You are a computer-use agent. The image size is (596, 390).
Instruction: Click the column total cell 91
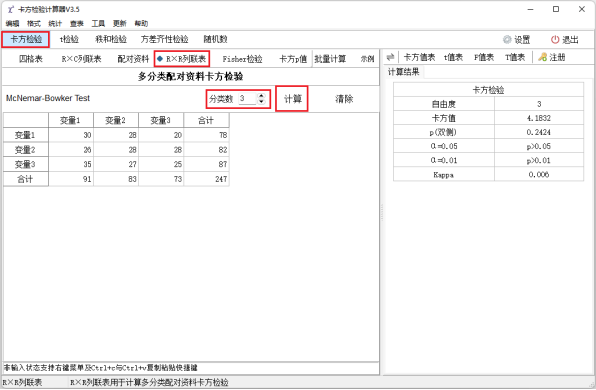71,179
